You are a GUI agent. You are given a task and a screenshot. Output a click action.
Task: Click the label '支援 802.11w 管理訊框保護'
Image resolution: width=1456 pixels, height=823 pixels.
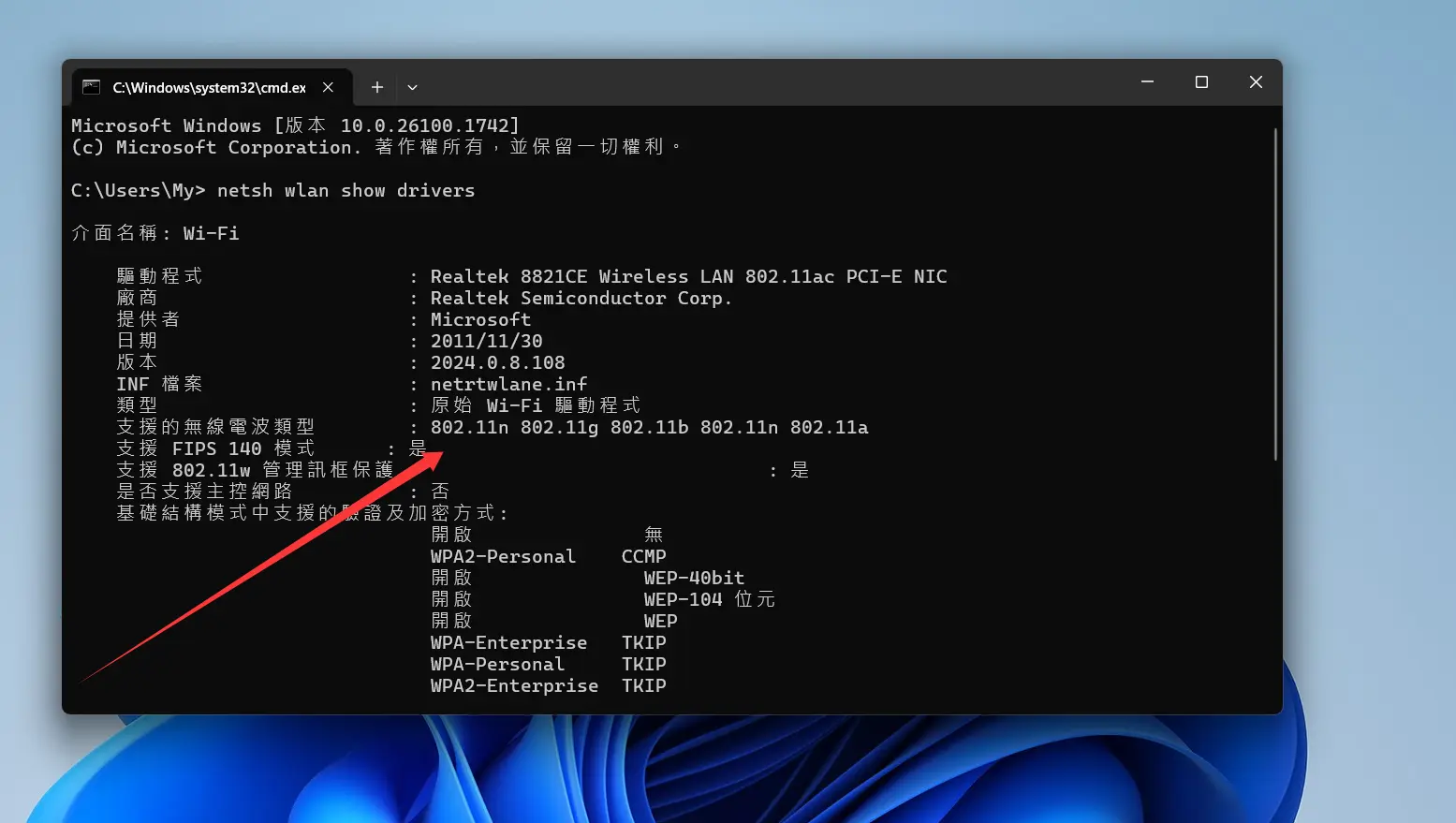(x=255, y=470)
